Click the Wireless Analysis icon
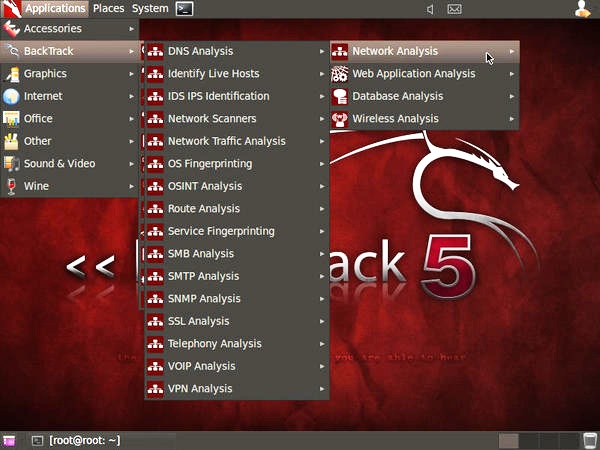The height and width of the screenshot is (450, 600). point(339,119)
